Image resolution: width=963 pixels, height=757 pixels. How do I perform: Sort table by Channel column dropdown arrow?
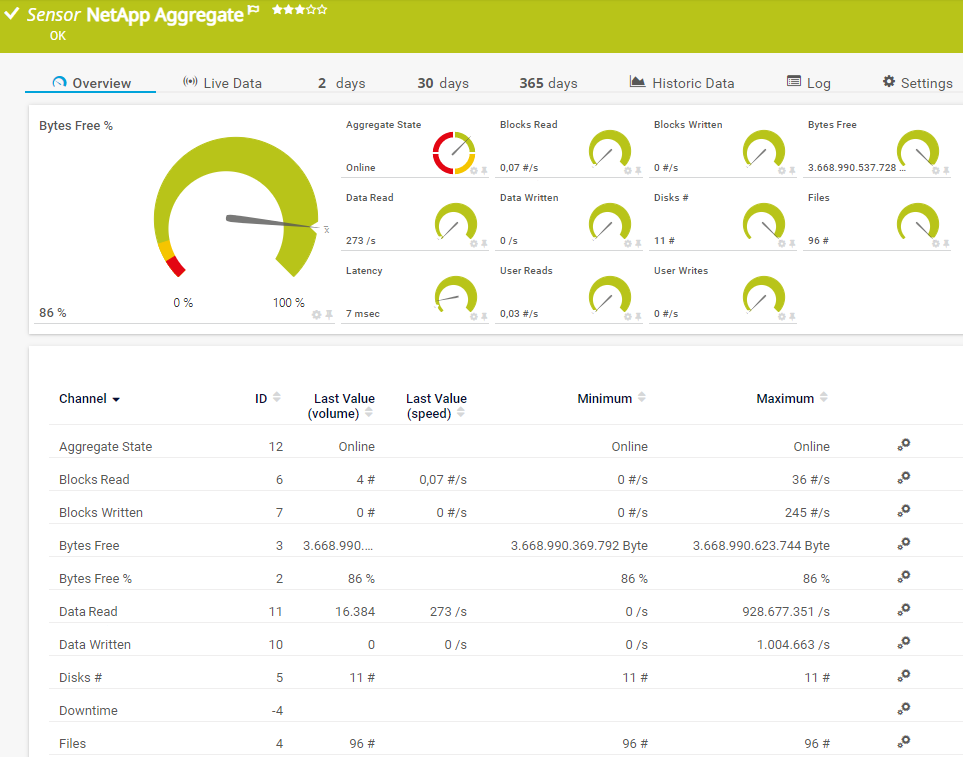[116, 400]
